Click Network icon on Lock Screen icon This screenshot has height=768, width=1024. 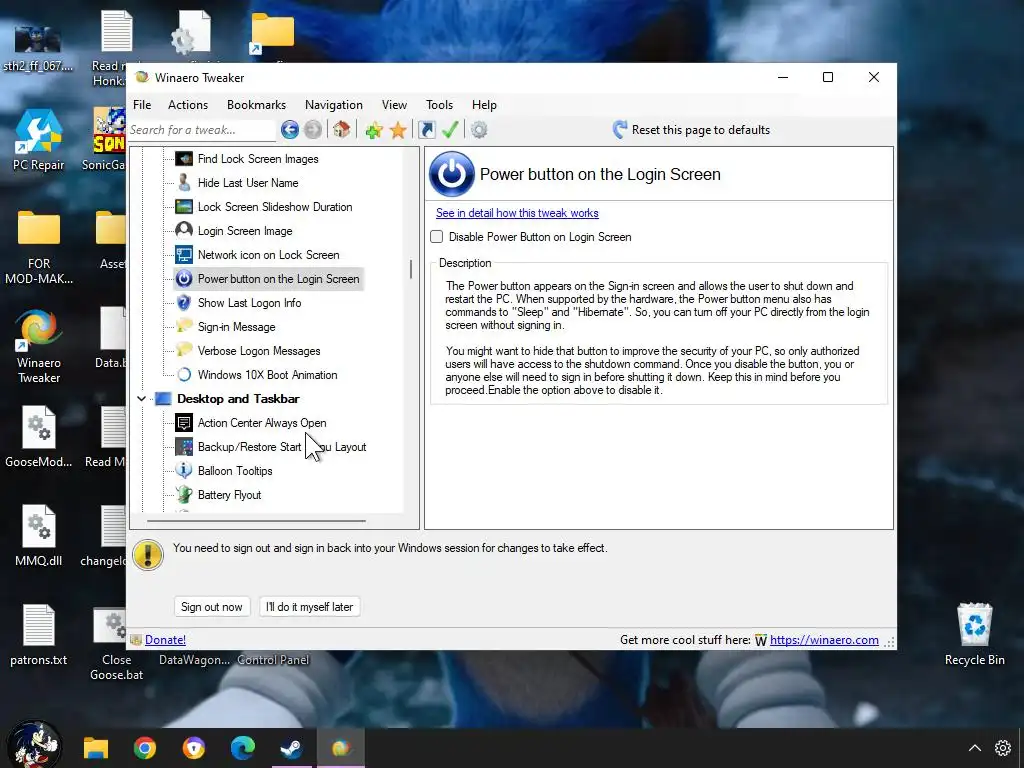184,255
